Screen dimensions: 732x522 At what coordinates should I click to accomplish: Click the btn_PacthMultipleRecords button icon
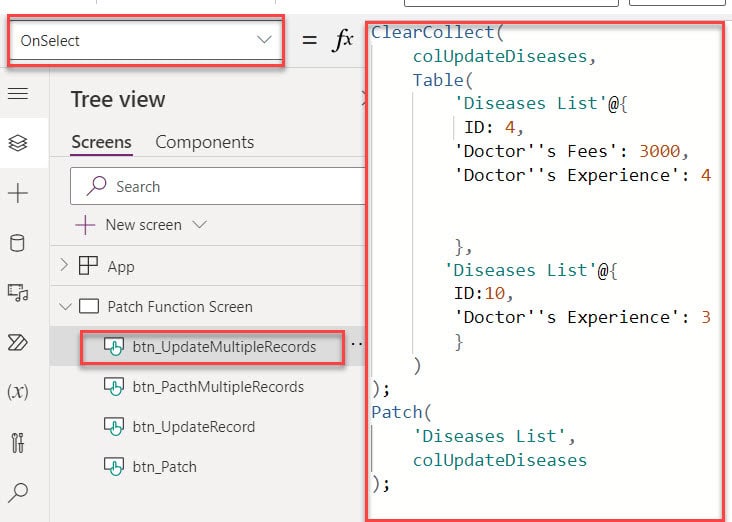[114, 387]
